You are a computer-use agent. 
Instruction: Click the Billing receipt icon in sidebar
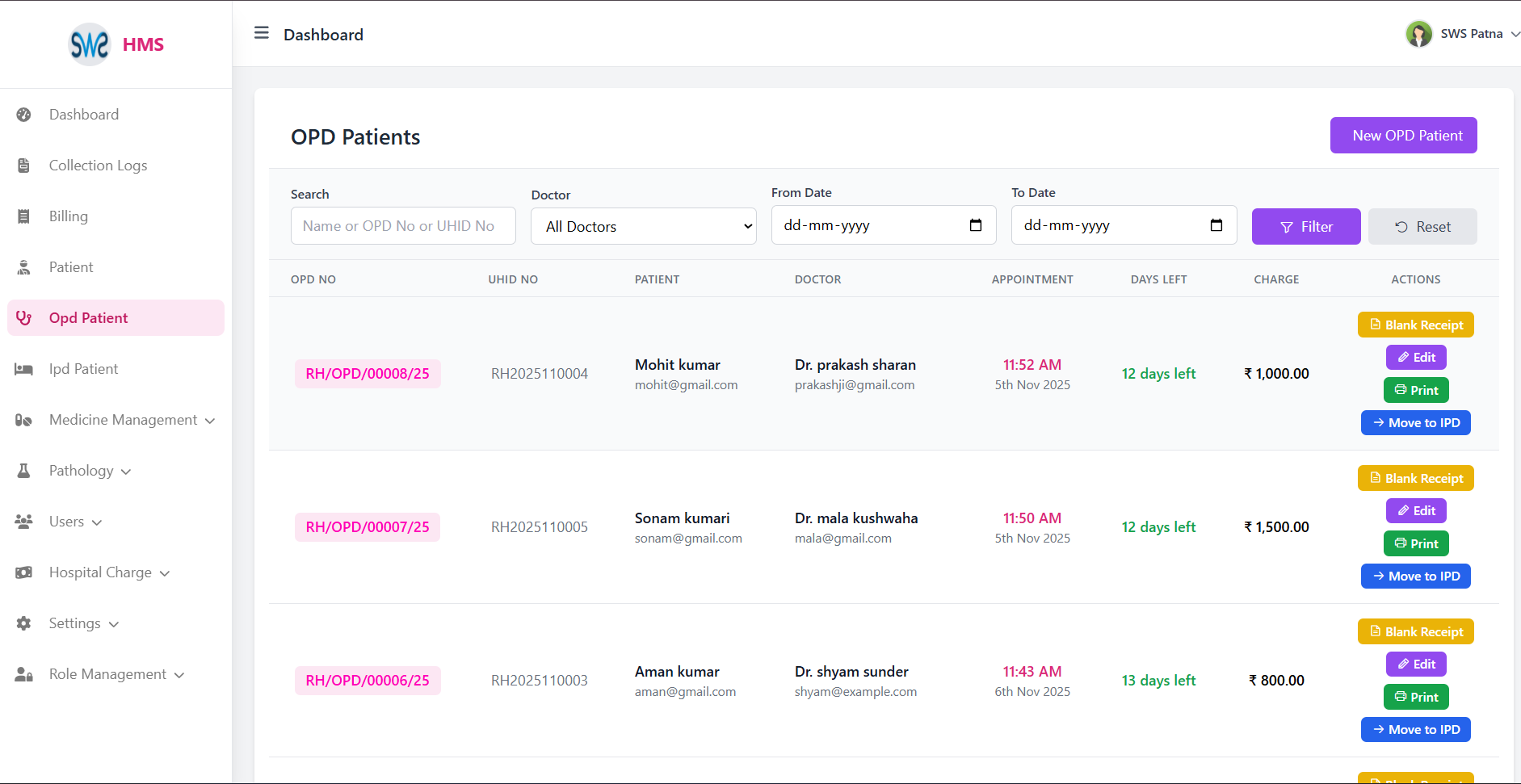tap(24, 216)
